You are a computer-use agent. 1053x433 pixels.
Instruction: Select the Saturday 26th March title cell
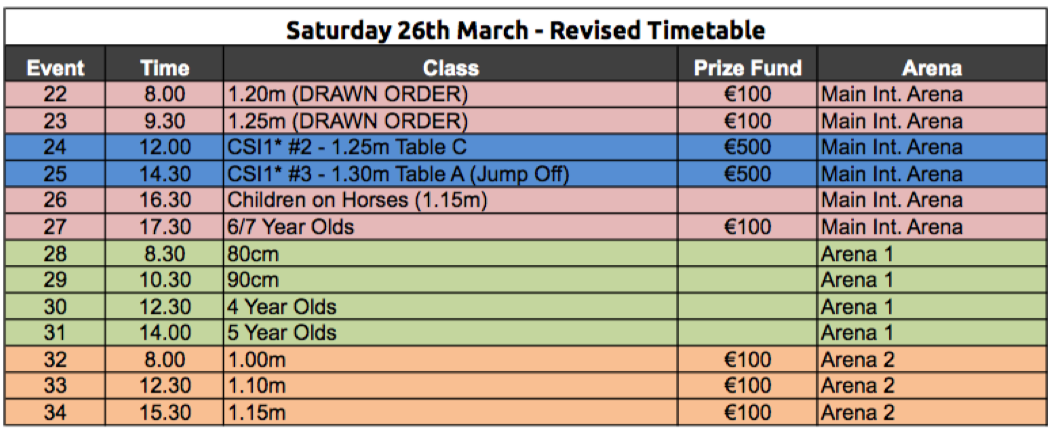point(526,30)
